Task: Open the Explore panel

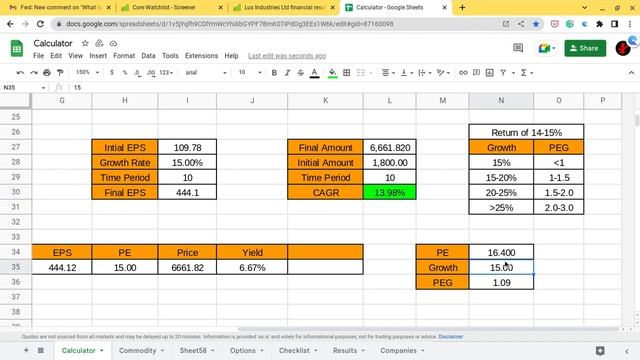Action: point(600,351)
